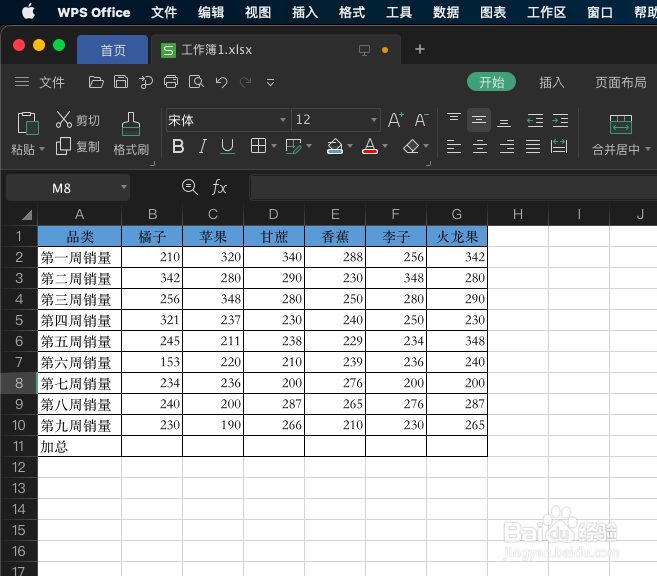Viewport: 657px width, 576px height.
Task: Center text horizontally
Action: pos(480,147)
